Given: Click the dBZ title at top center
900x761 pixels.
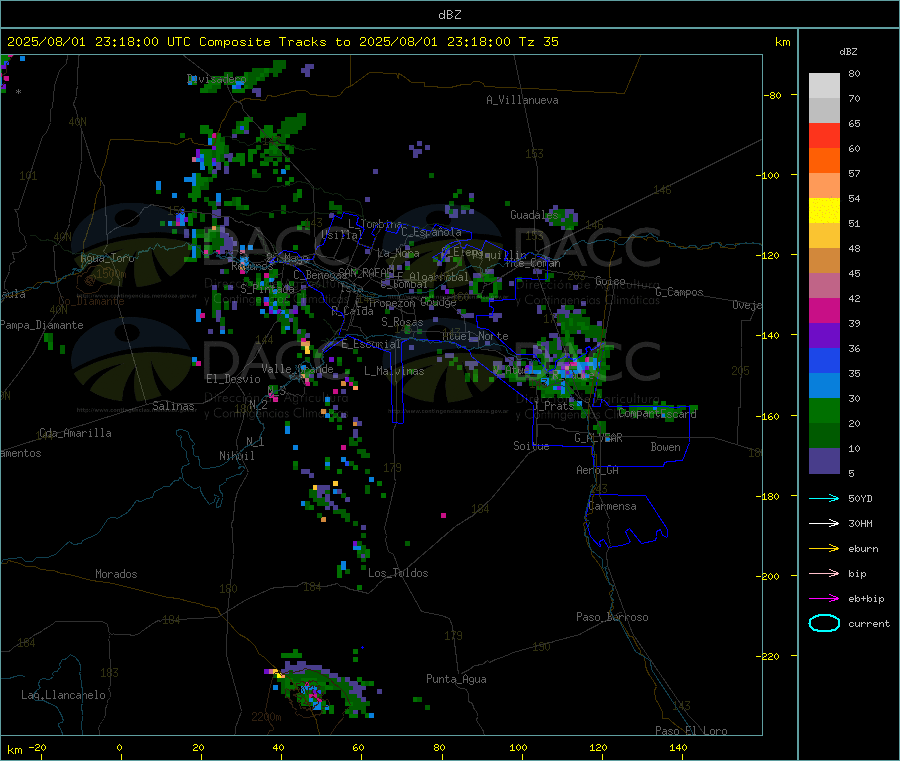Looking at the screenshot, I should (x=449, y=14).
